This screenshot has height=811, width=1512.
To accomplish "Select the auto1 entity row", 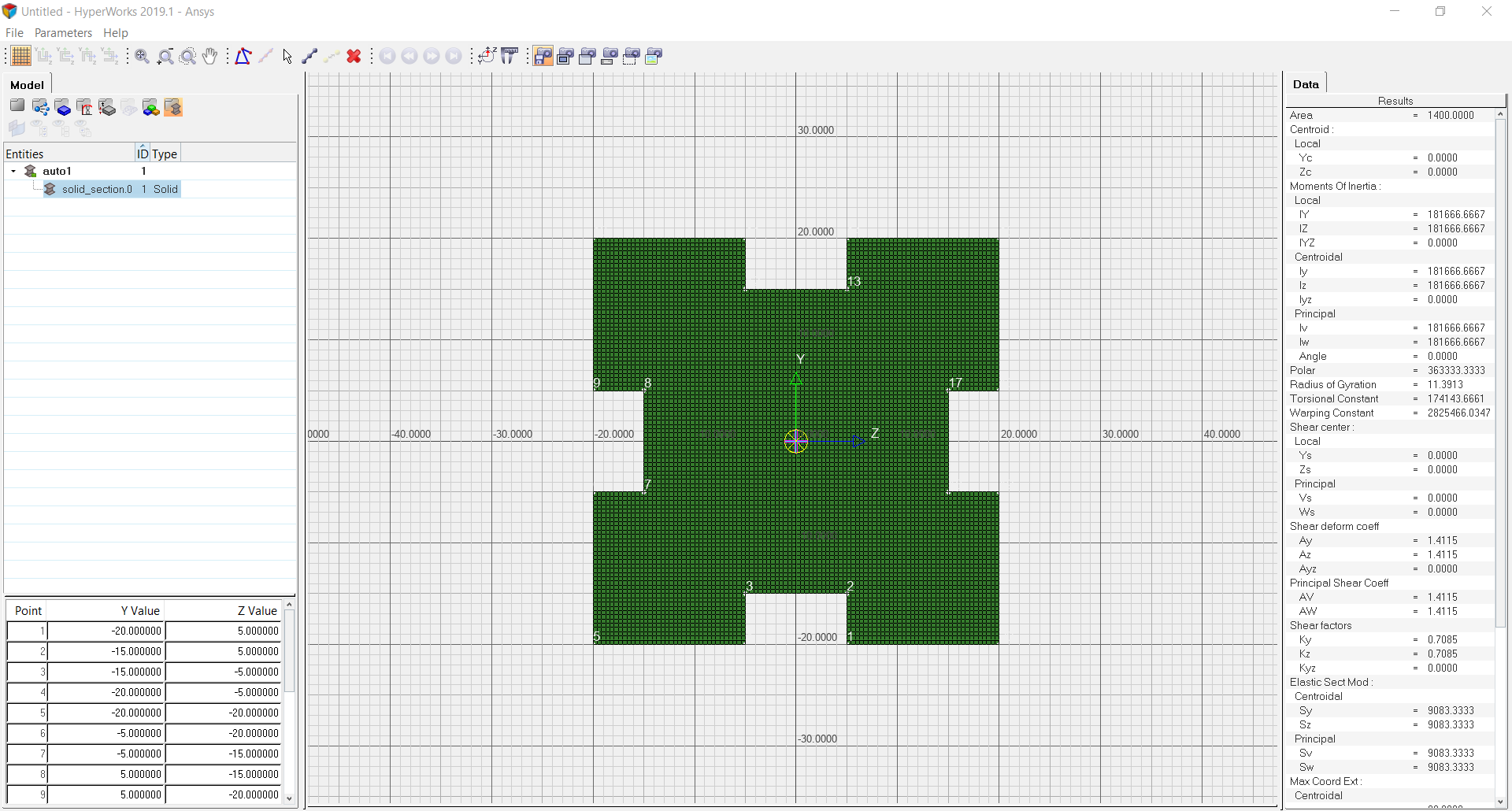I will pos(150,171).
